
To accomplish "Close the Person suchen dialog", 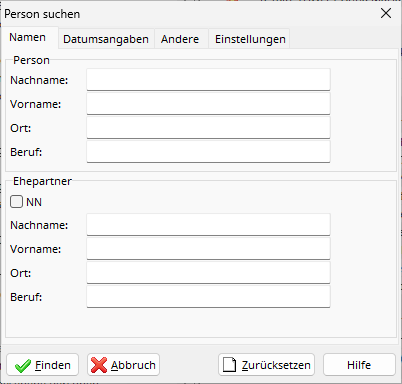I will (386, 13).
